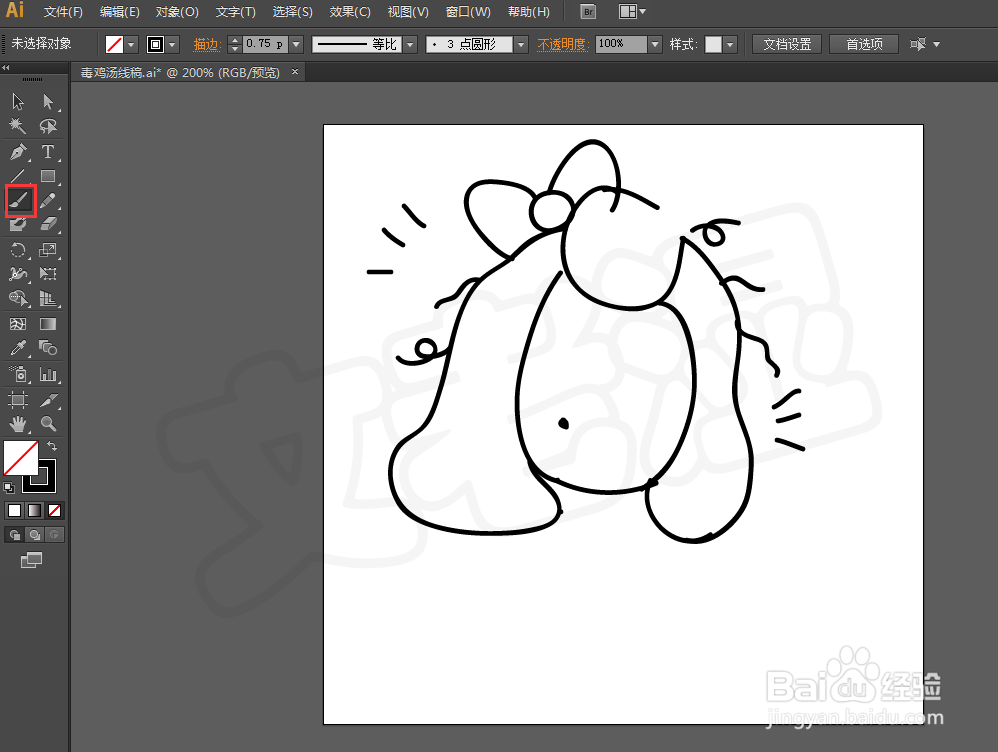Open the 描边 stroke panel link

point(206,45)
